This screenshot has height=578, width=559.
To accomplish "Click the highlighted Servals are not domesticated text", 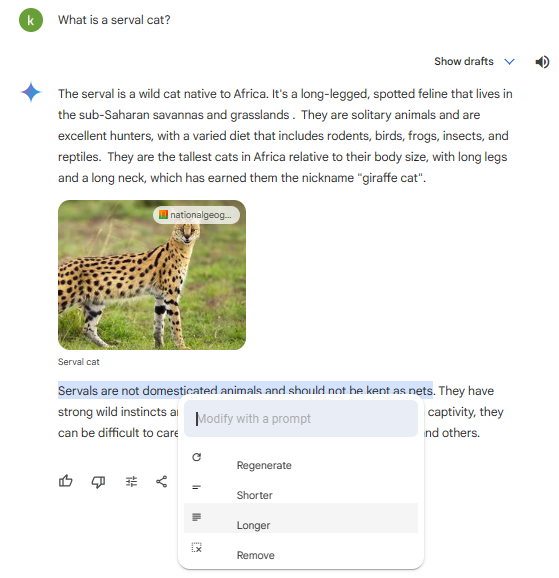I will 245,390.
